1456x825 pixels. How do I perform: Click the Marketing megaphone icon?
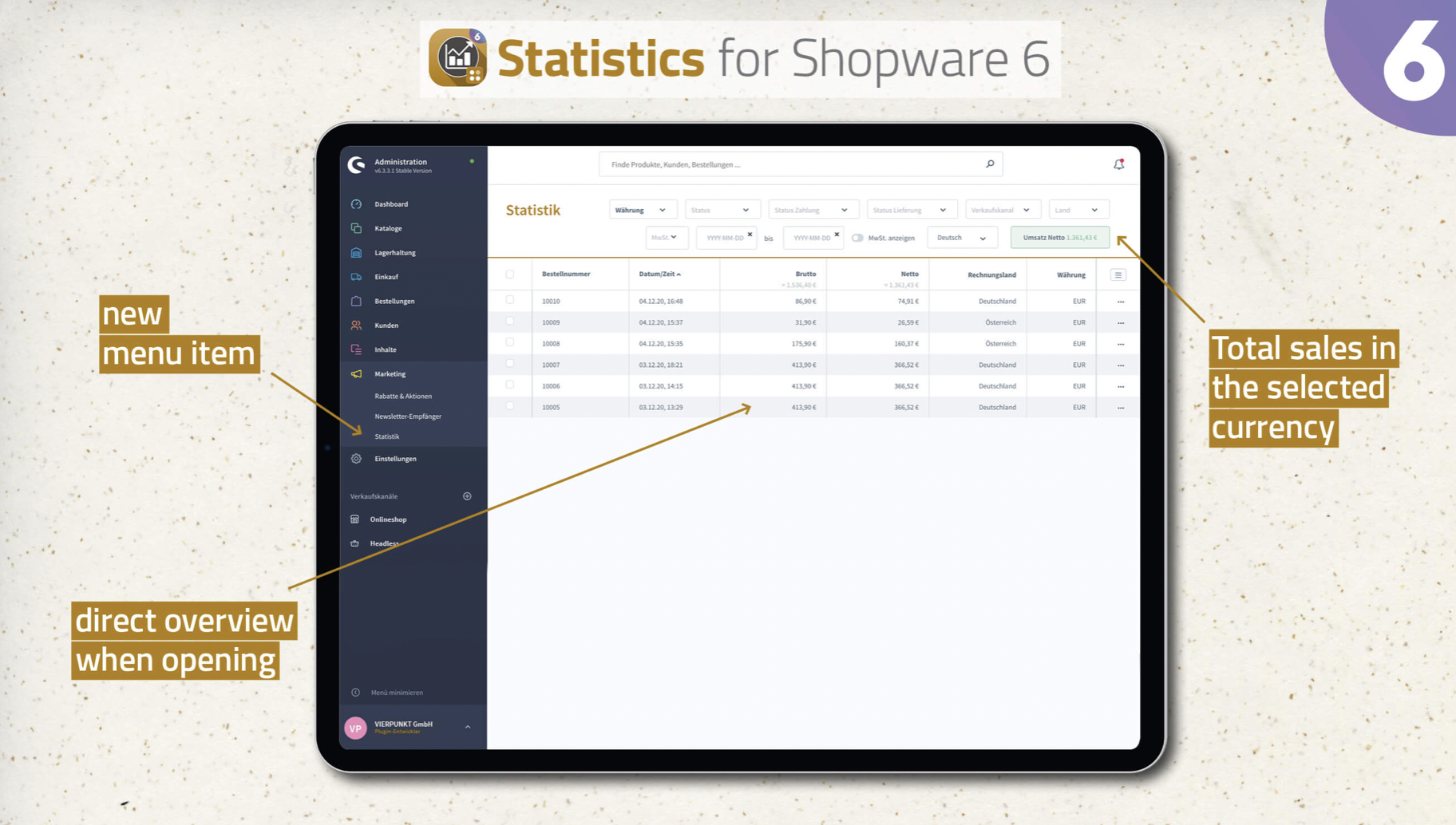[356, 374]
